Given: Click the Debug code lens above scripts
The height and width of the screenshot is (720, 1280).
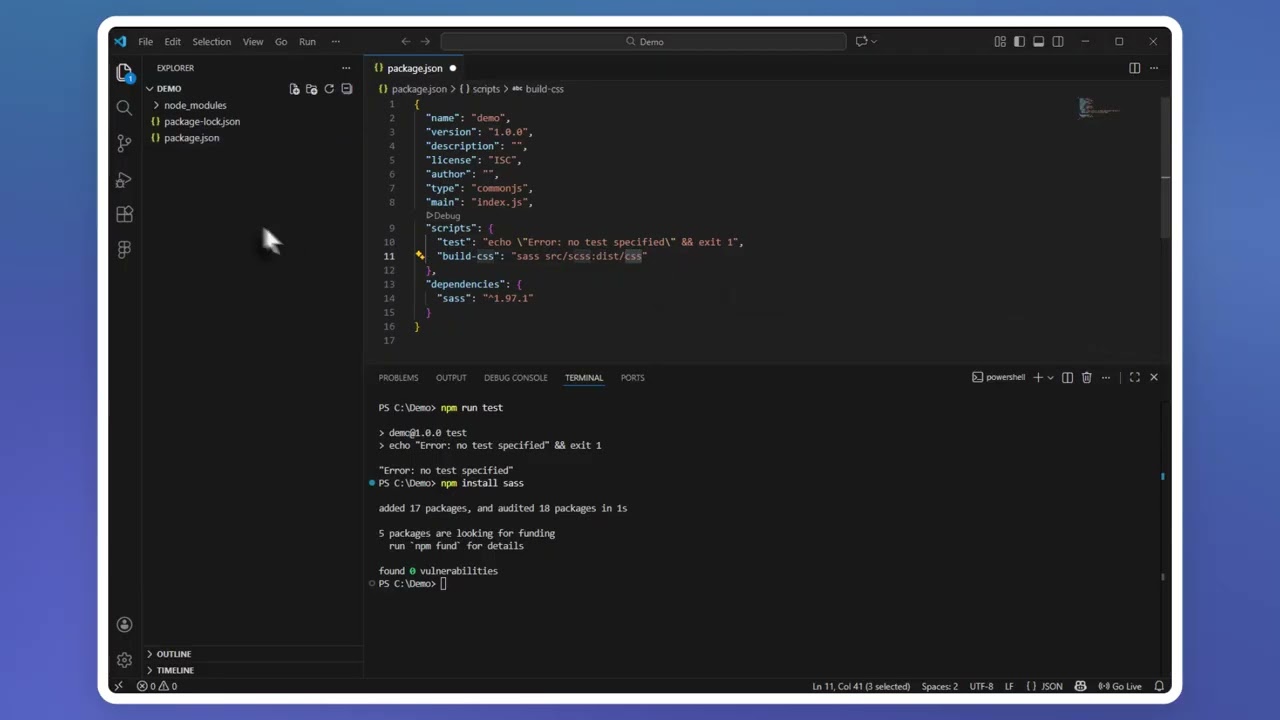Looking at the screenshot, I should point(443,215).
